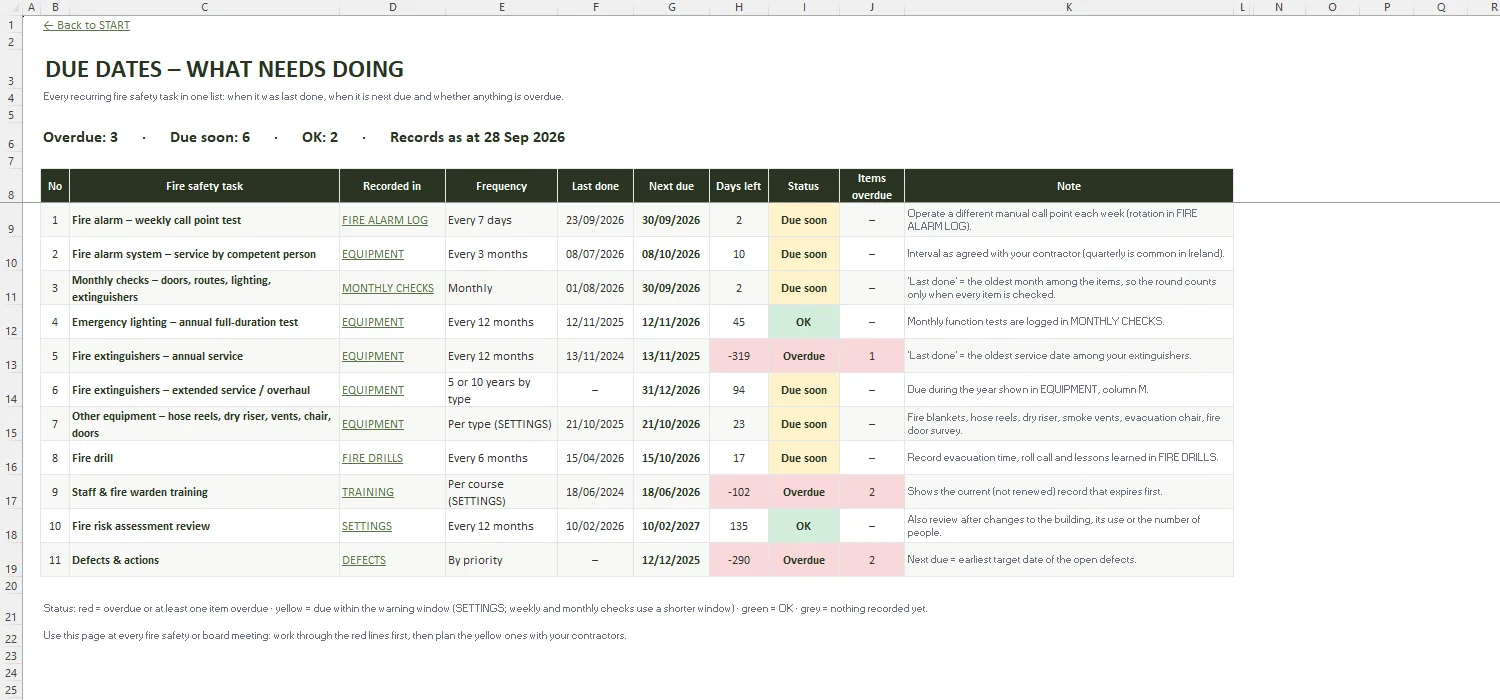Click the 'Last done' header cell
The image size is (1500, 700).
[x=595, y=186]
